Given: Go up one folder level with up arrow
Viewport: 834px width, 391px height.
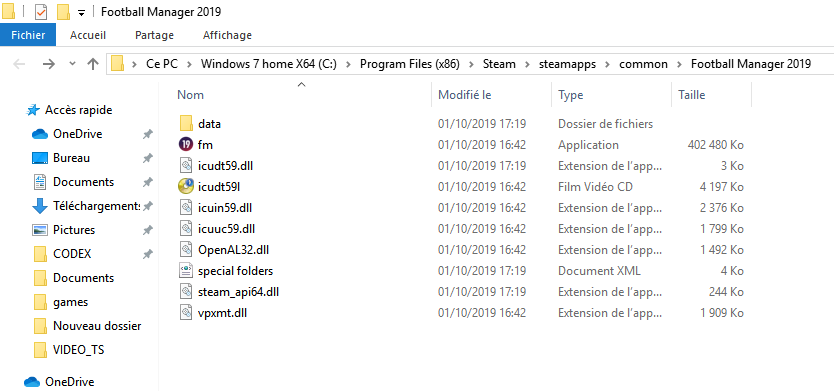Looking at the screenshot, I should 93,64.
